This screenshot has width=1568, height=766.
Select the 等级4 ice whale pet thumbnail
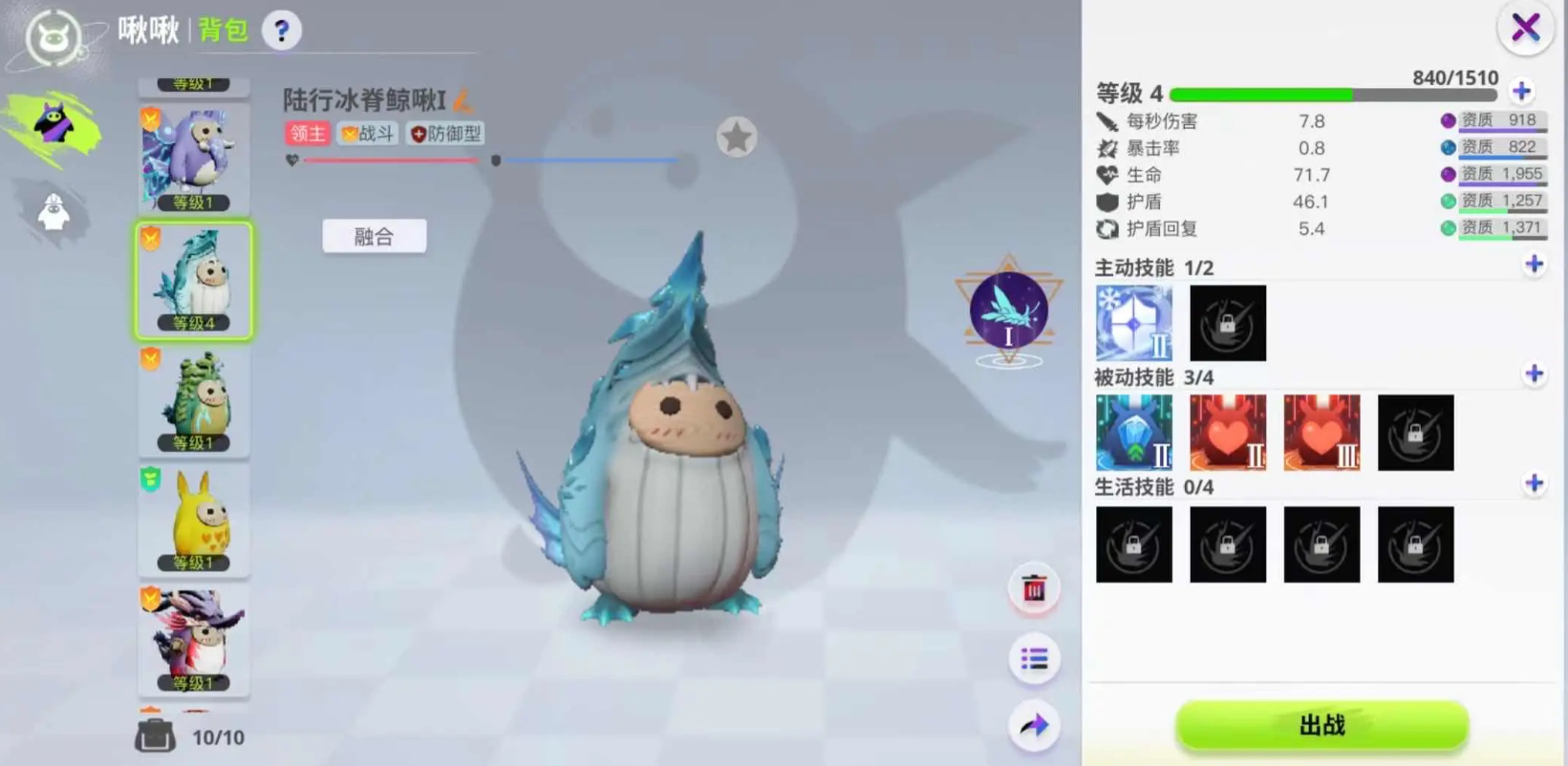point(194,280)
